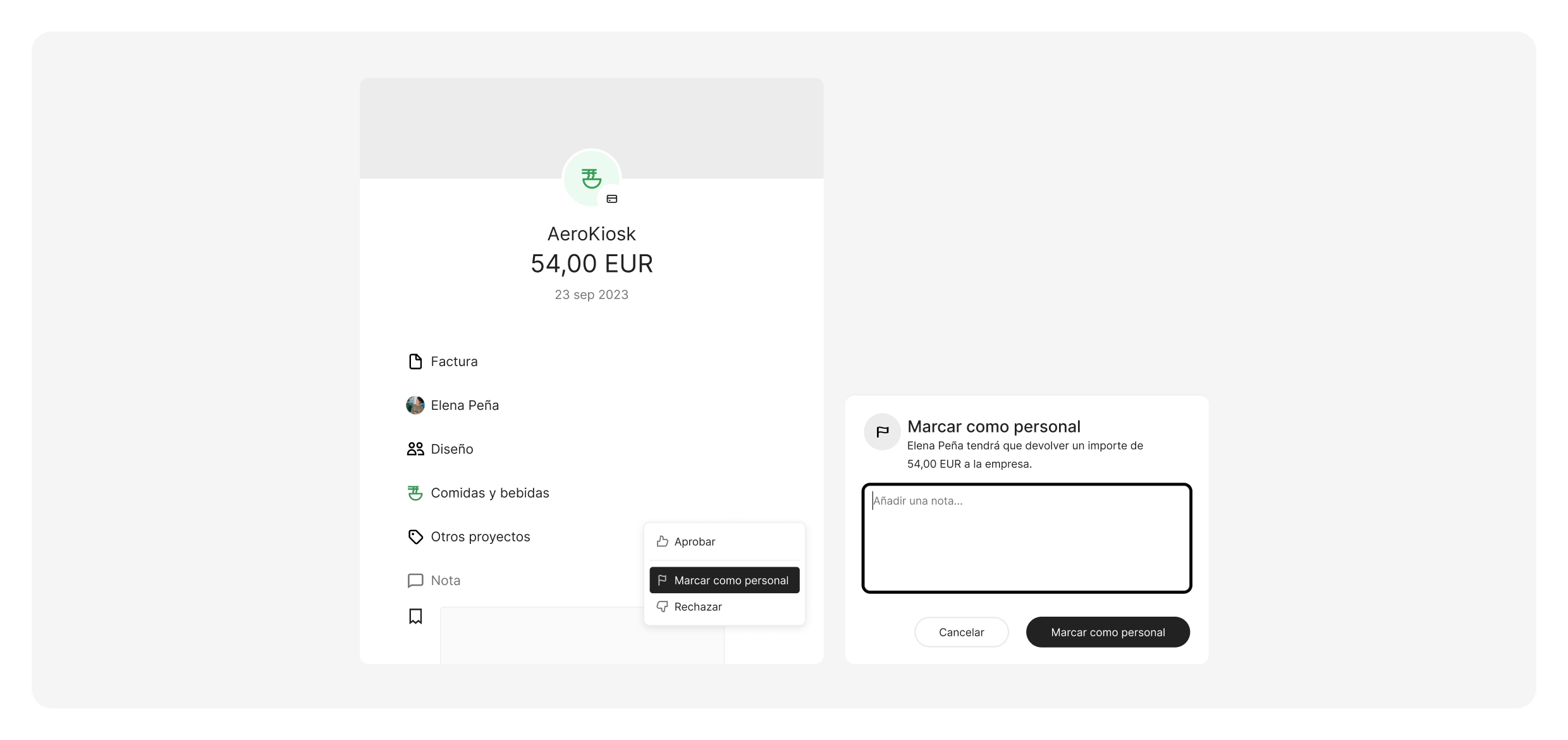Click the Diseño team people icon
The width and height of the screenshot is (1568, 740).
415,448
